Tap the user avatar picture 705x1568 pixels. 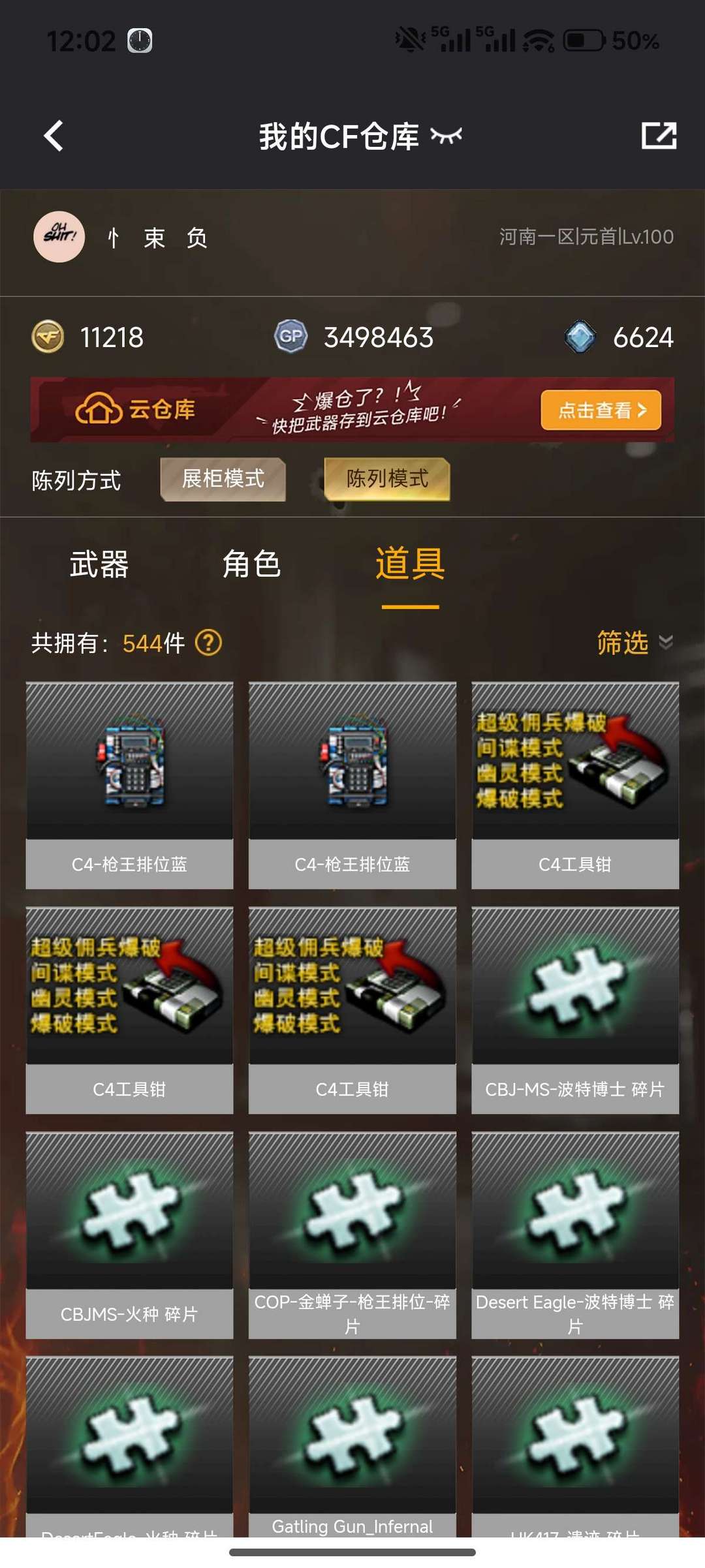[x=59, y=237]
